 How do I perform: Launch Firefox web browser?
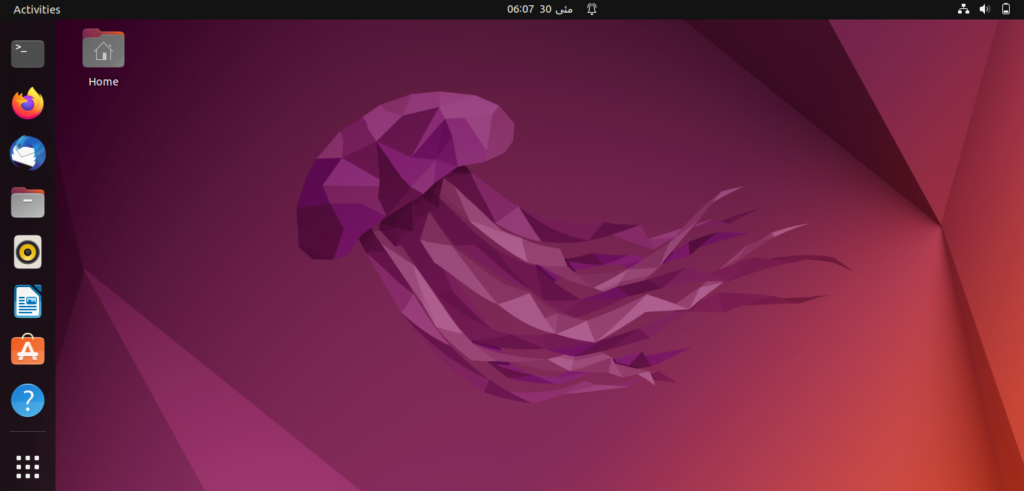coord(27,104)
